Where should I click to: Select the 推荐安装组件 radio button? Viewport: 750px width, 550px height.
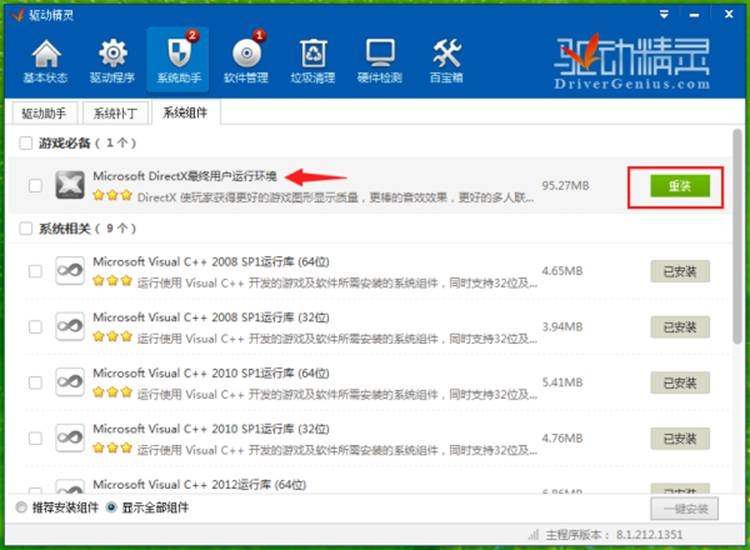(21, 507)
